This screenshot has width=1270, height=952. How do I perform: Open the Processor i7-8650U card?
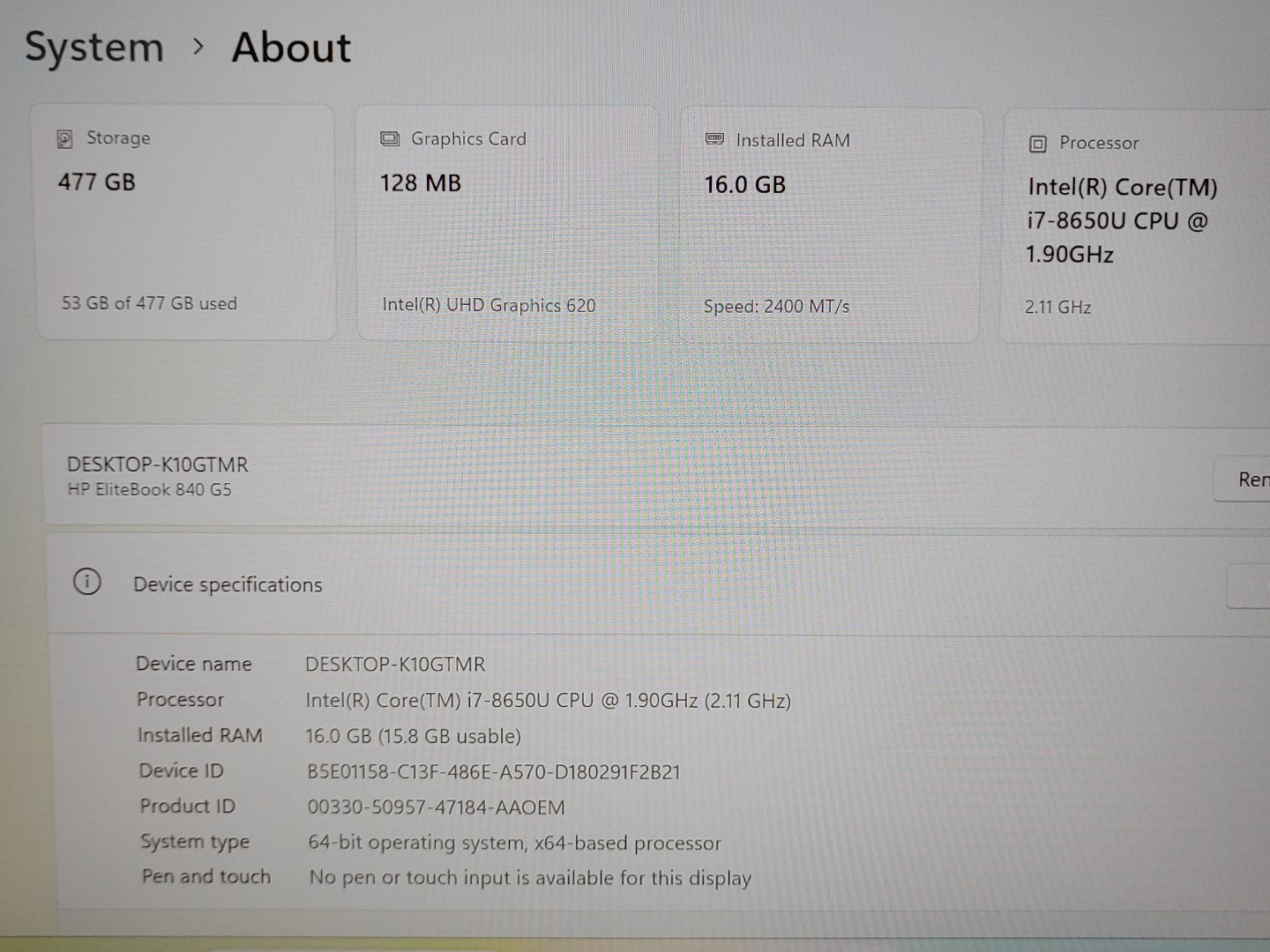(1136, 226)
